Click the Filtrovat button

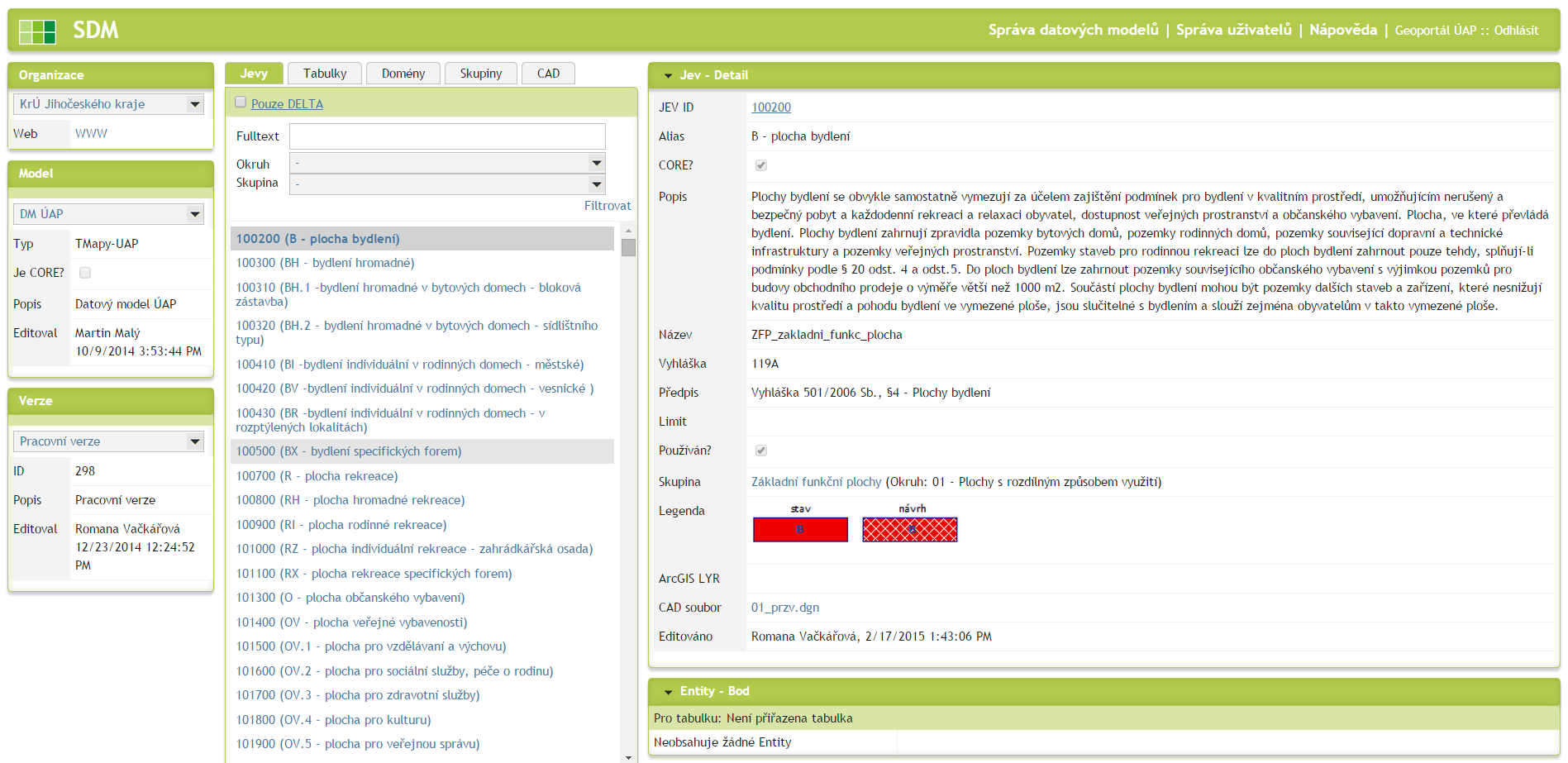click(608, 206)
